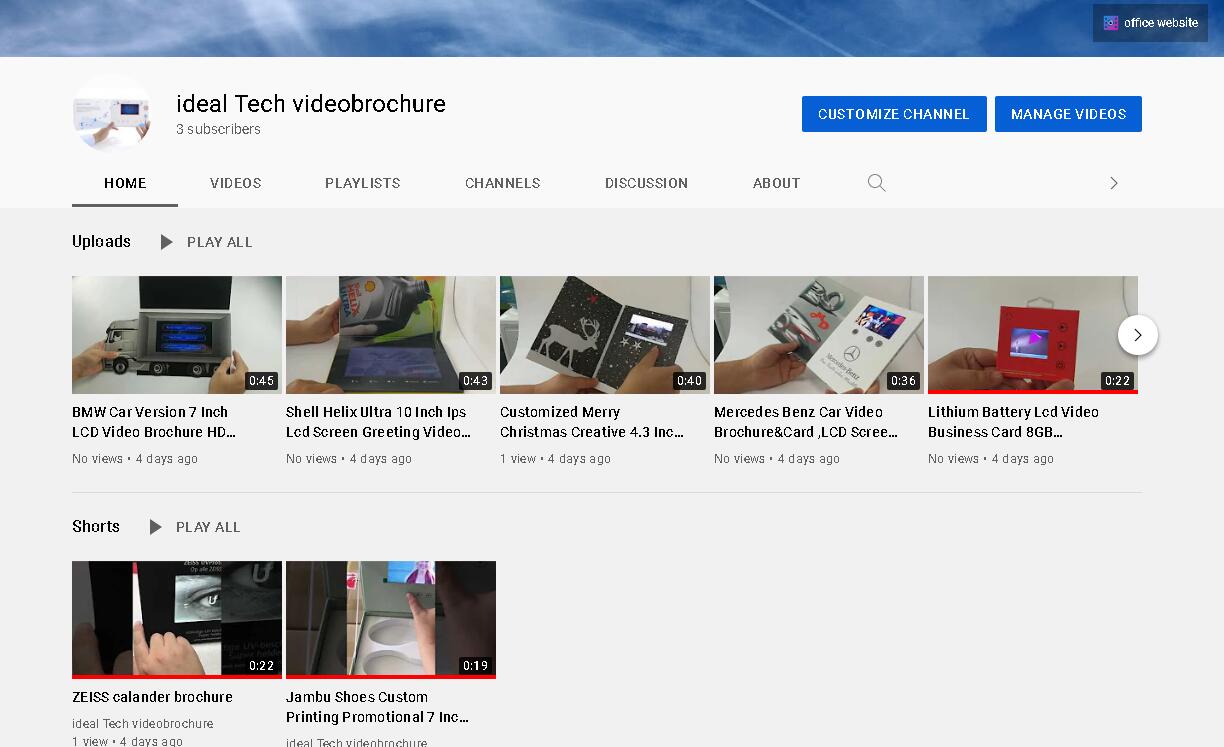This screenshot has height=747, width=1224.
Task: Open the ZEISS calander brochure thumbnail
Action: point(177,620)
